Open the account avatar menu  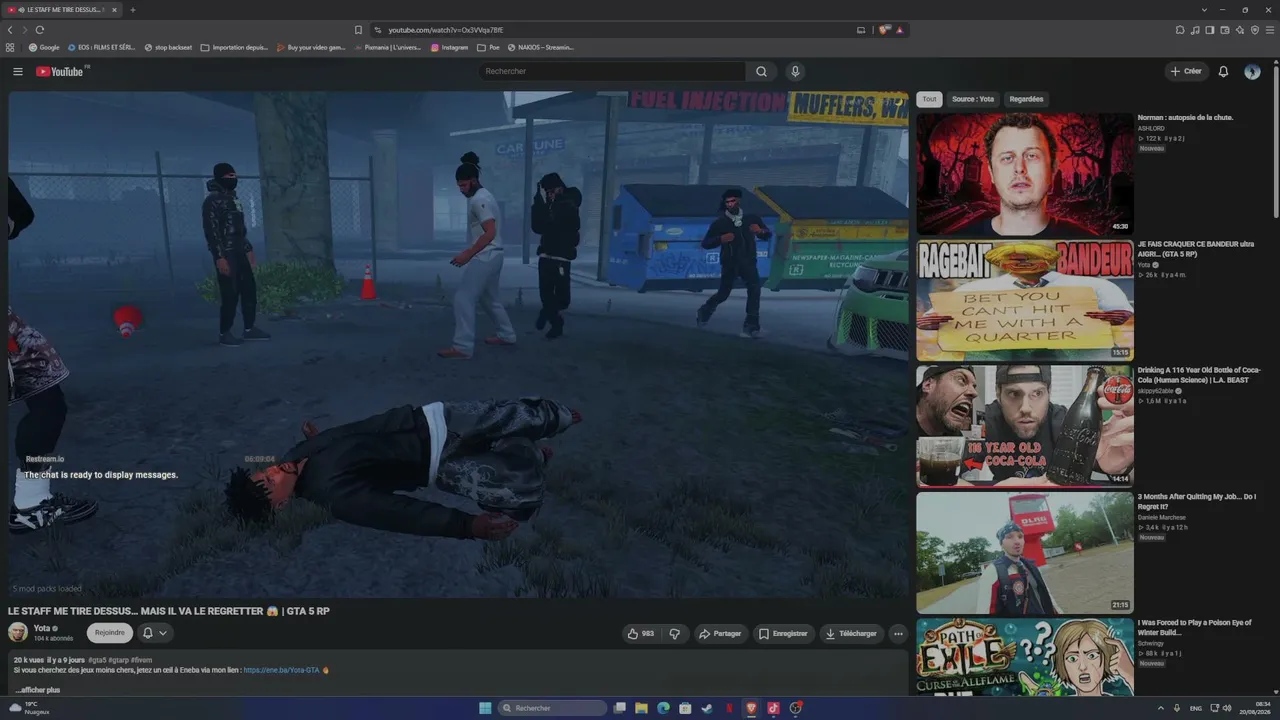[1252, 72]
